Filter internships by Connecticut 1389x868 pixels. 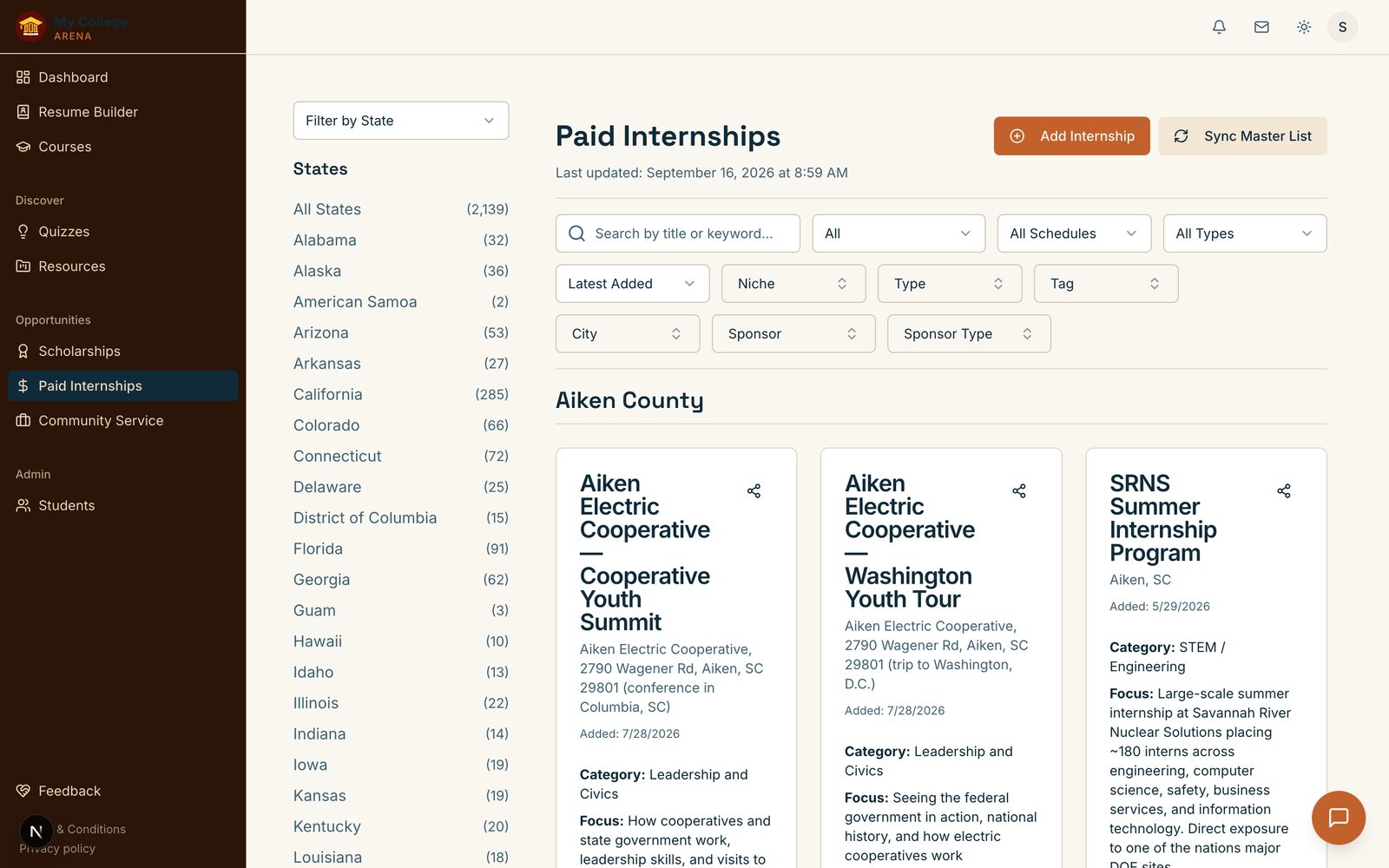pos(401,456)
